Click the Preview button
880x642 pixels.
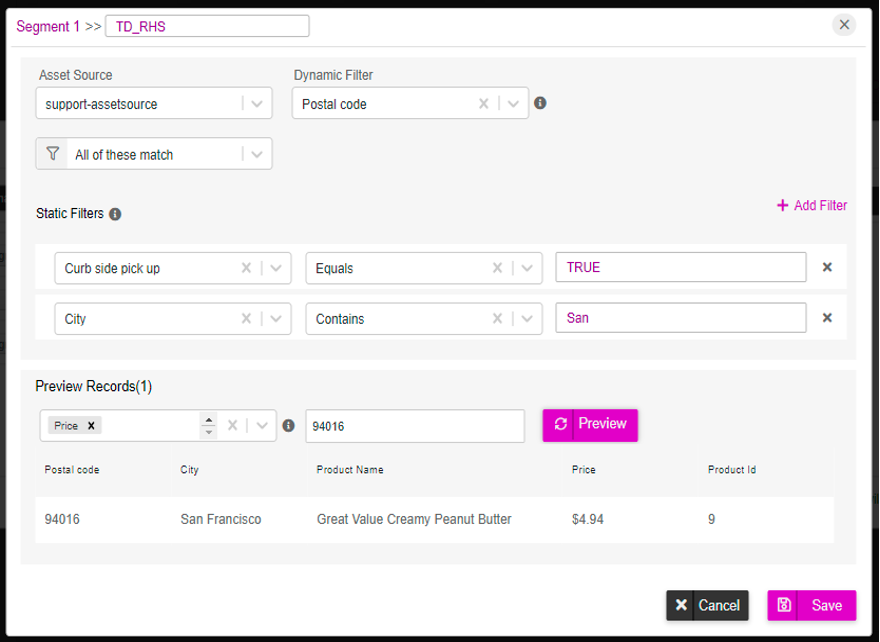tap(590, 425)
